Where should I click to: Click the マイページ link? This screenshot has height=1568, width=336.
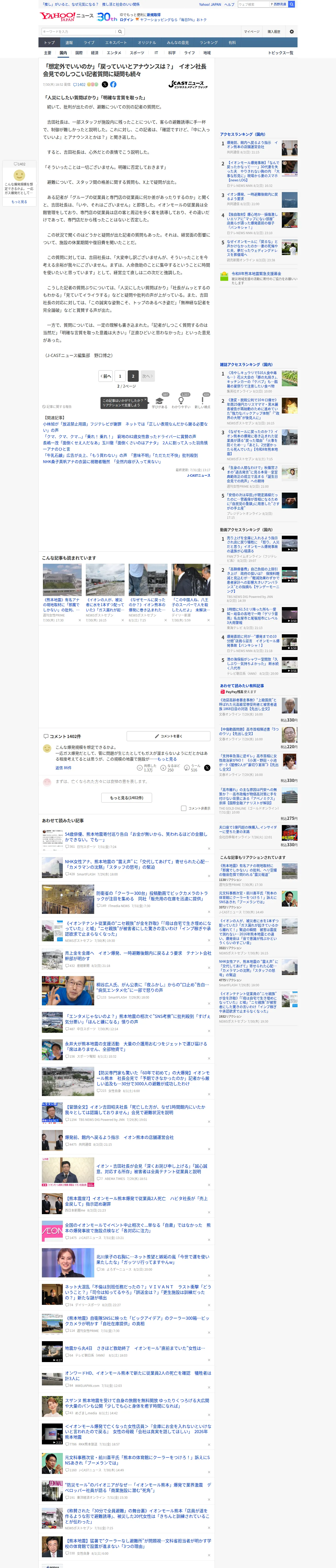[252, 32]
